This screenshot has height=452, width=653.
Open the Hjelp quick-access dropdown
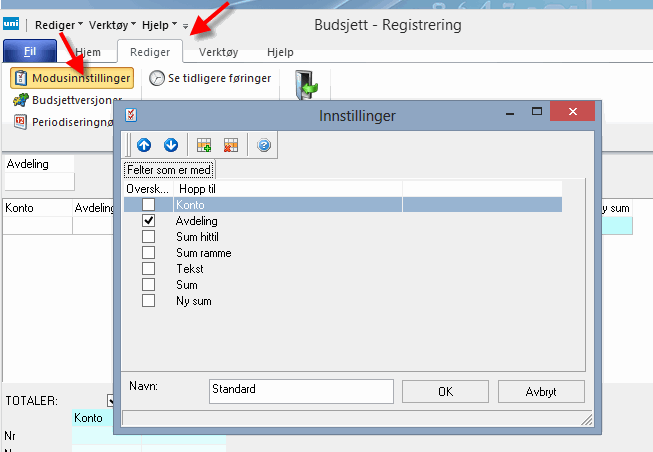pos(159,23)
